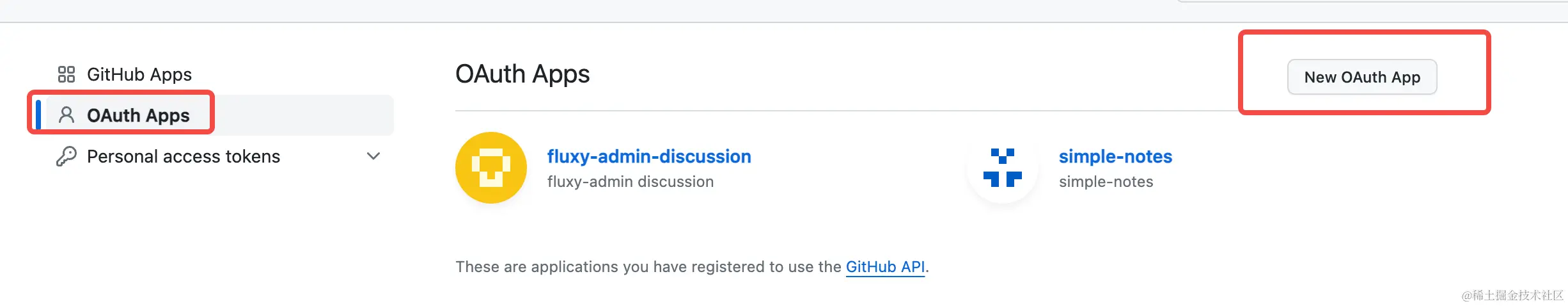1568x306 pixels.
Task: Open the Personal access tokens label
Action: (184, 156)
